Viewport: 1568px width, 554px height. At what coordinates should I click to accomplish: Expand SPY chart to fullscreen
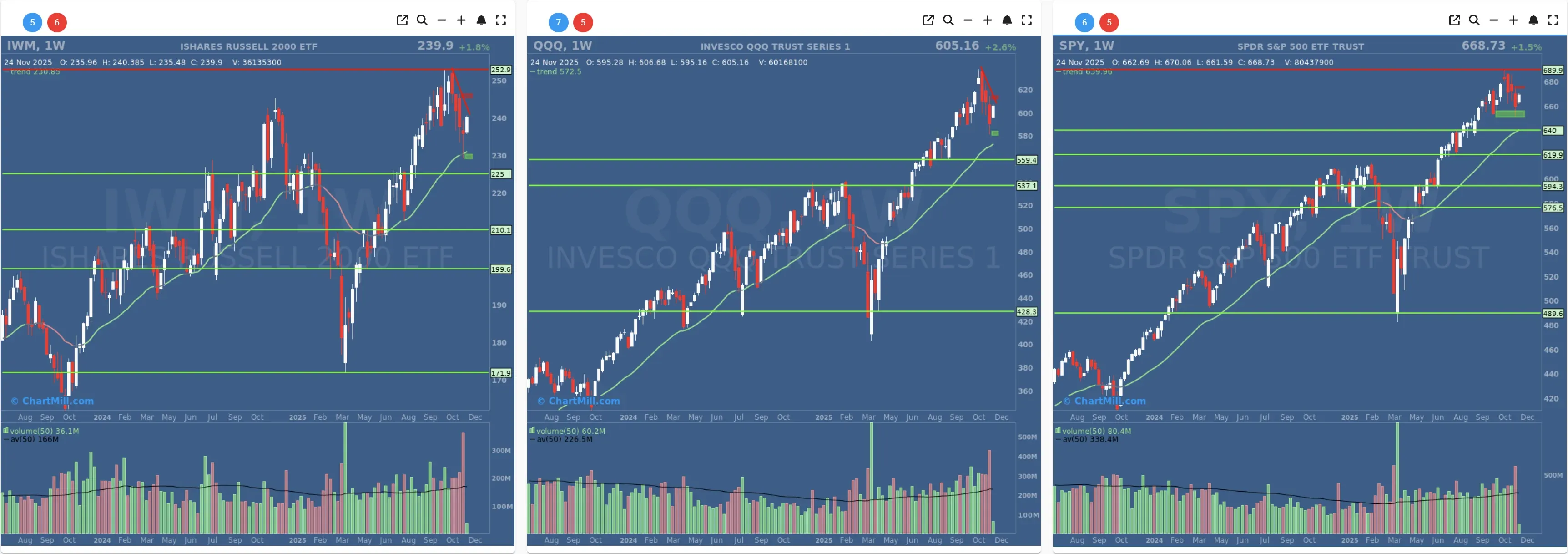click(1554, 20)
